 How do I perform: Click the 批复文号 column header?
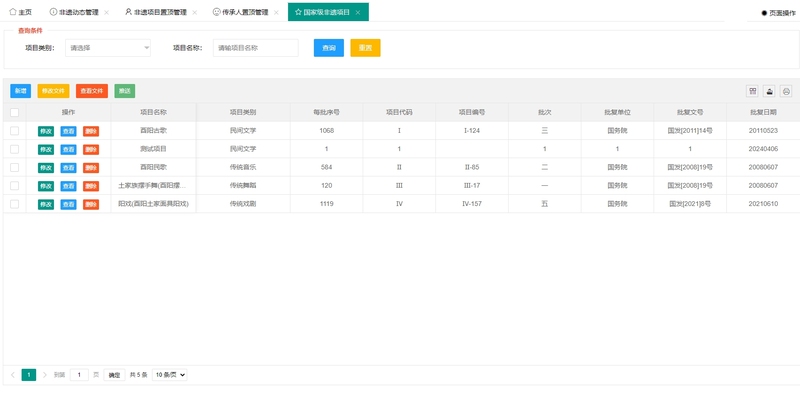click(690, 112)
